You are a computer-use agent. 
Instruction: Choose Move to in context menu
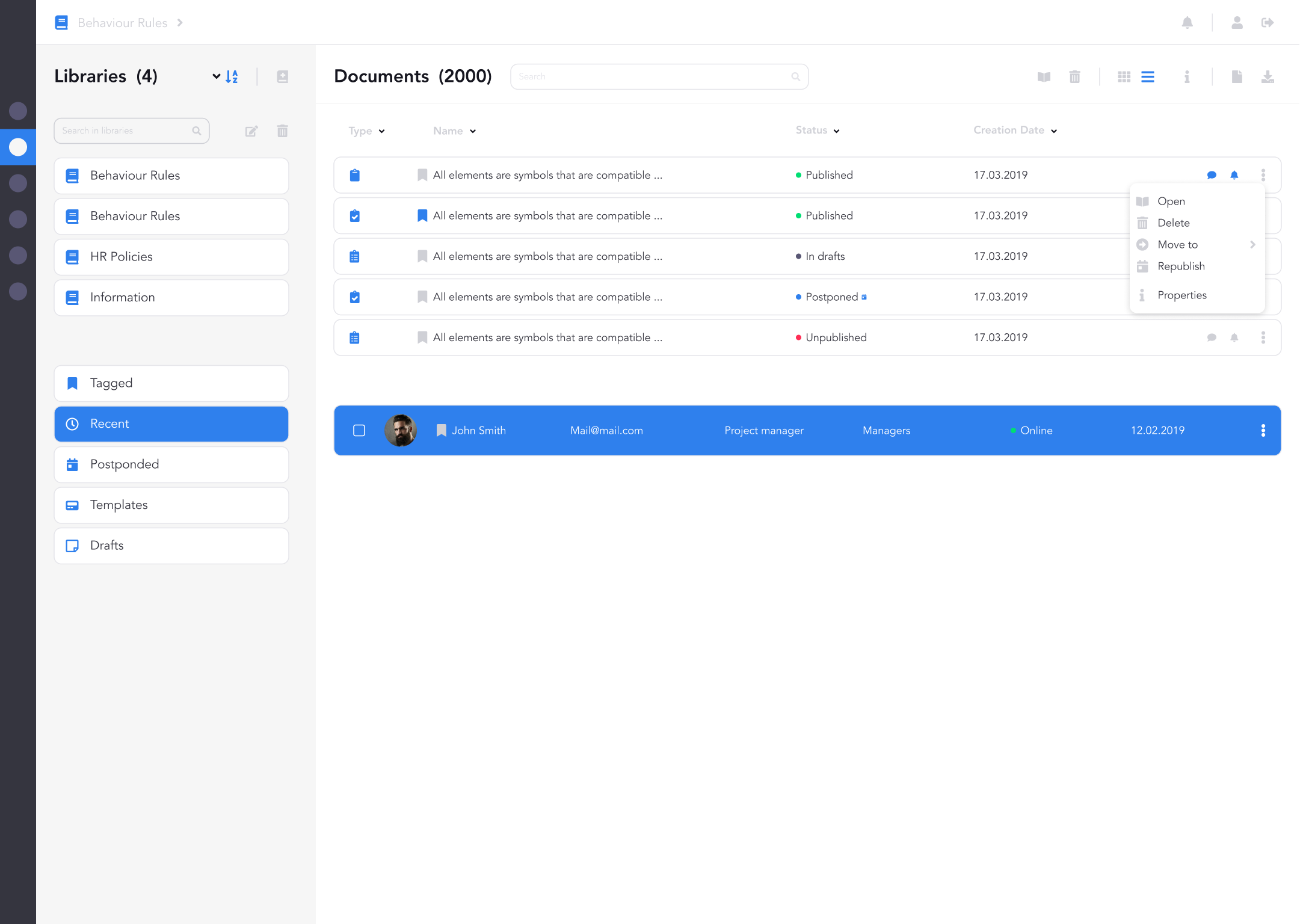pyautogui.click(x=1177, y=244)
